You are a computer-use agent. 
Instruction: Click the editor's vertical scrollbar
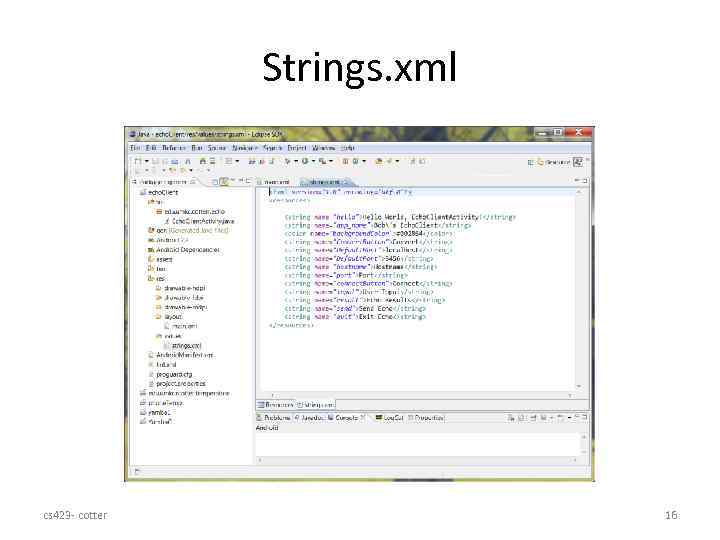point(579,289)
